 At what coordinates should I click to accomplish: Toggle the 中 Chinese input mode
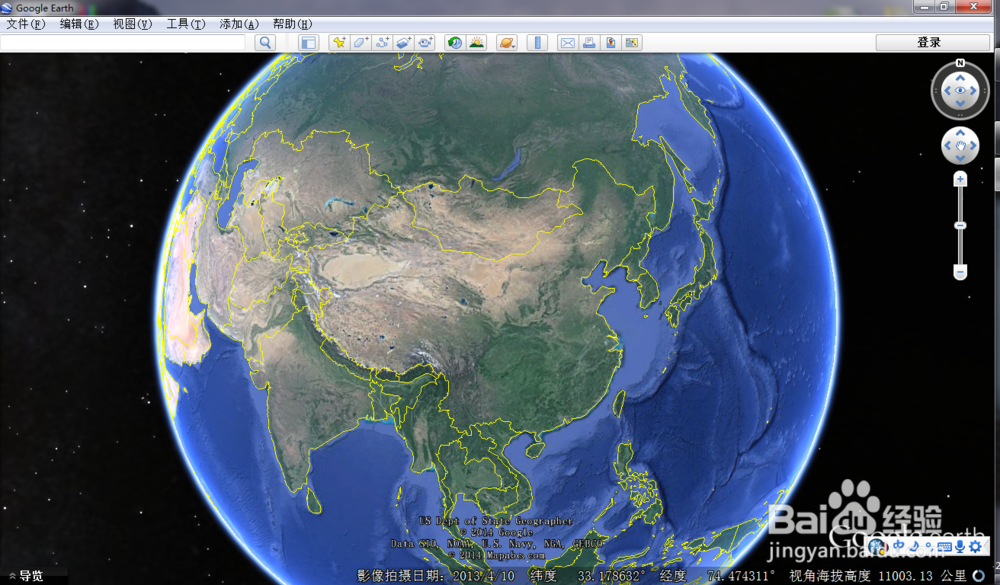(898, 546)
